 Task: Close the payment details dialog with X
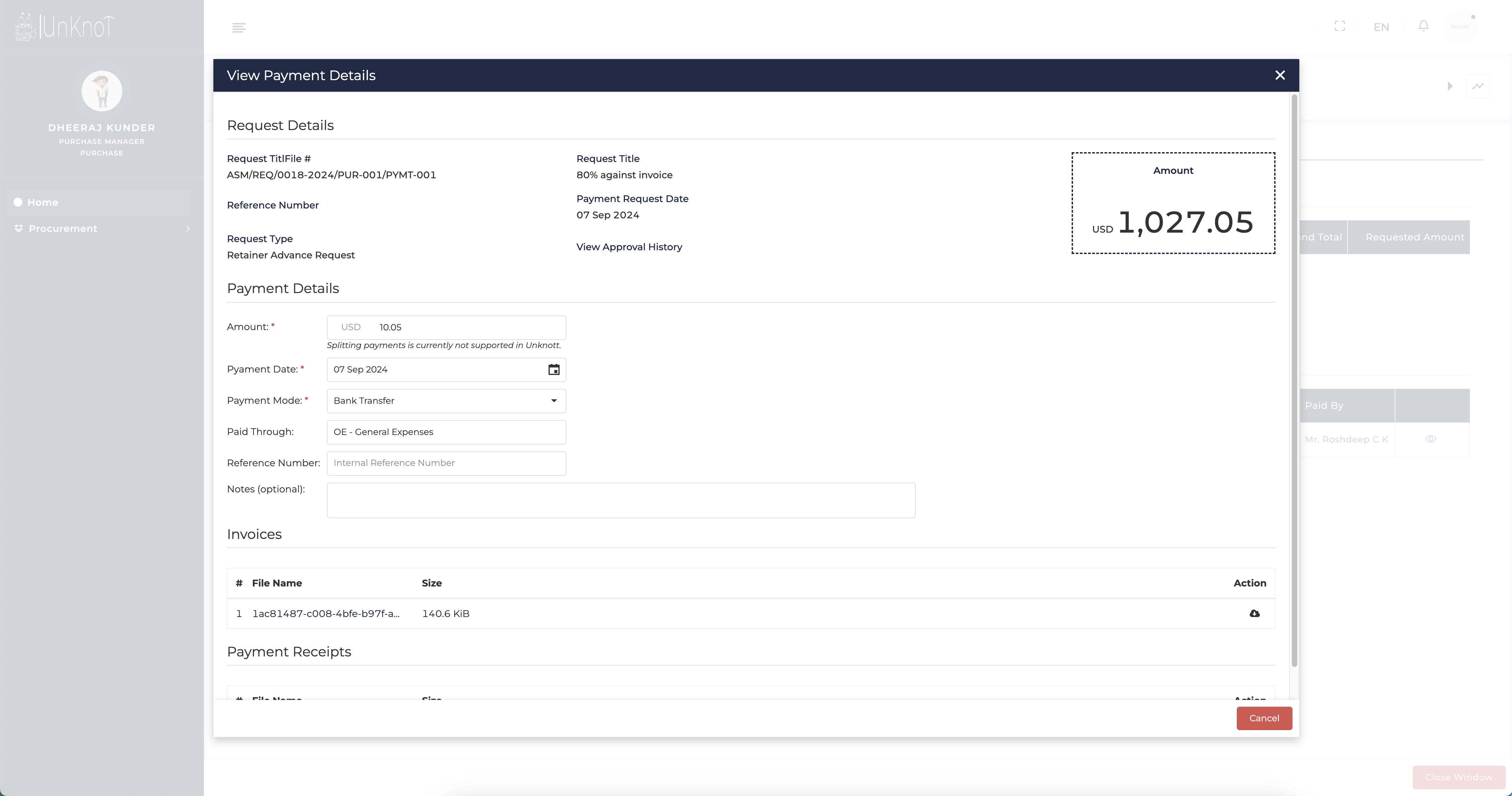[x=1280, y=75]
